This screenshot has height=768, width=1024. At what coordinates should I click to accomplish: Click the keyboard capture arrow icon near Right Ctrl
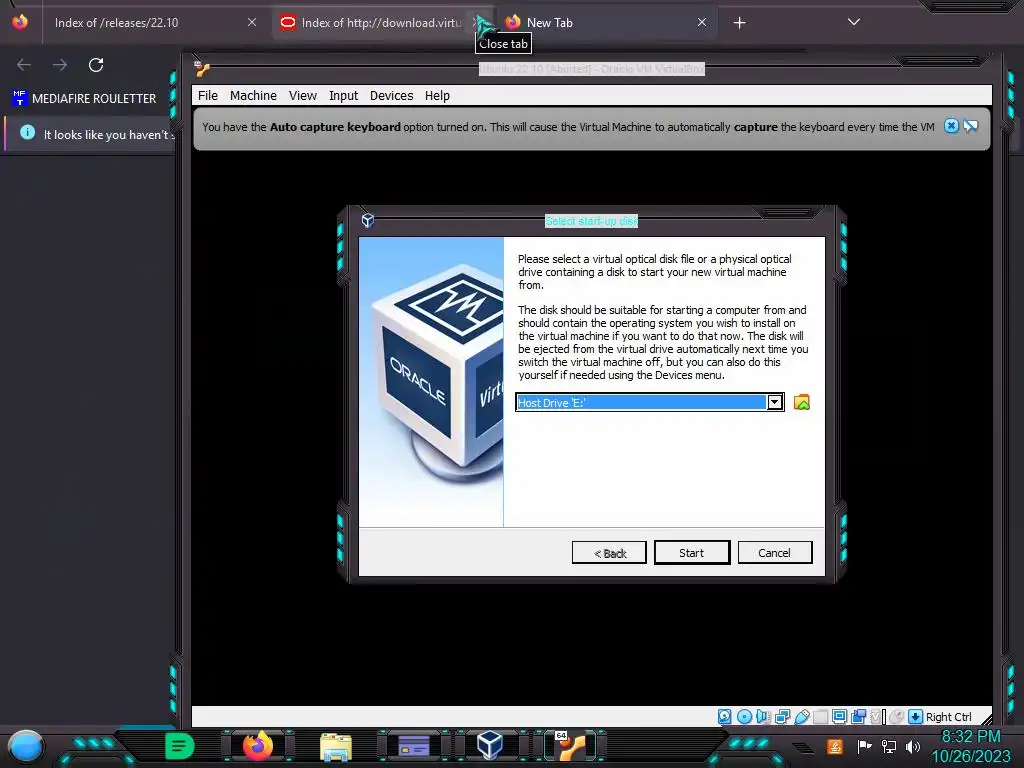coord(916,716)
